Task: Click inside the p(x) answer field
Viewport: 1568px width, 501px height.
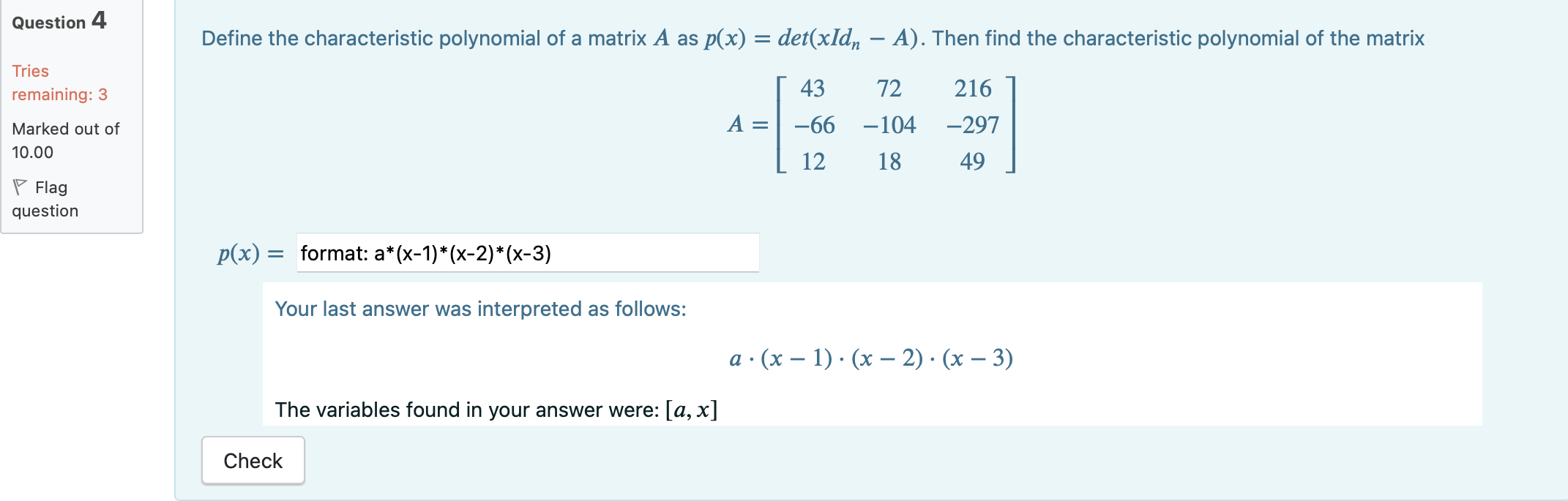Action: pos(527,254)
